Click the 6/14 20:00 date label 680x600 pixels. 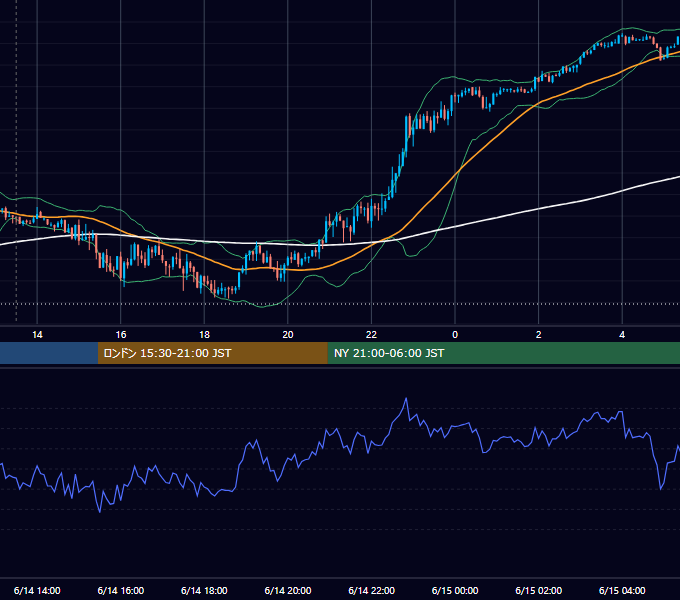(x=288, y=590)
